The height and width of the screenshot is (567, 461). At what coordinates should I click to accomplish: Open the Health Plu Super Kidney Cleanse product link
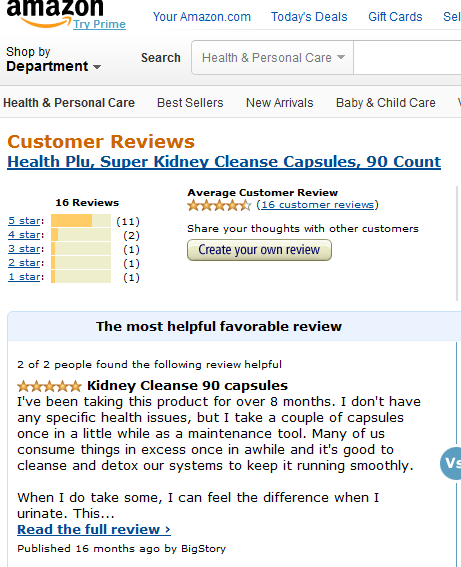[x=224, y=162]
